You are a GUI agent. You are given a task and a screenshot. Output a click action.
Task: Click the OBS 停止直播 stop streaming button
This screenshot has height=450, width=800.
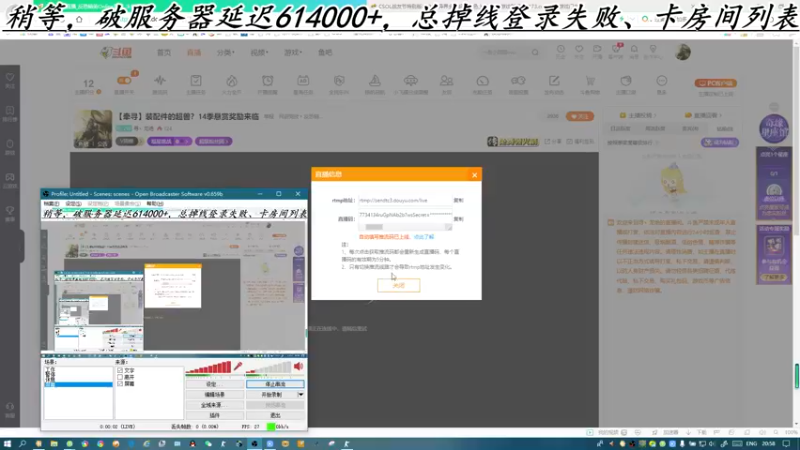[275, 384]
